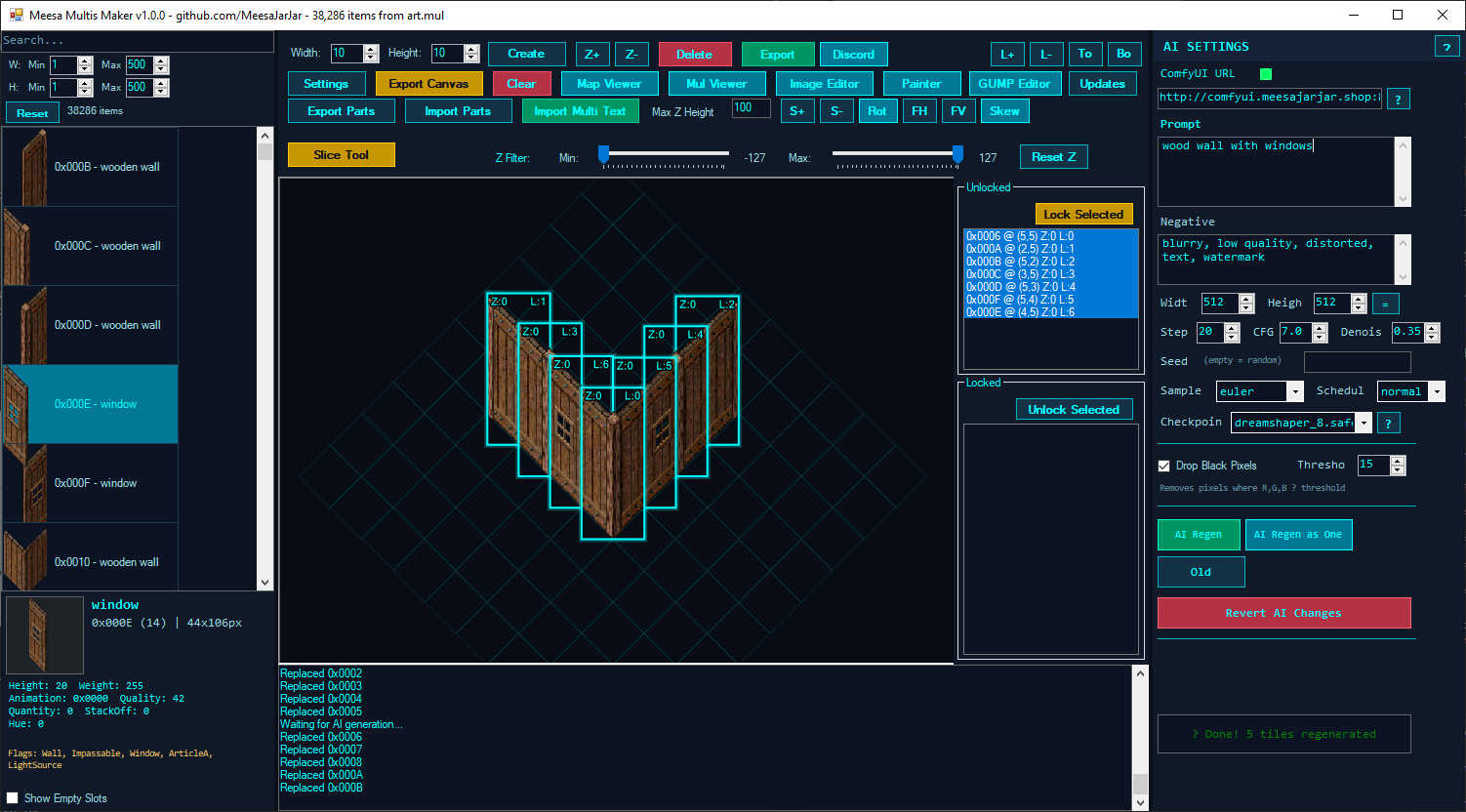Click the Z- lower button

(x=631, y=55)
